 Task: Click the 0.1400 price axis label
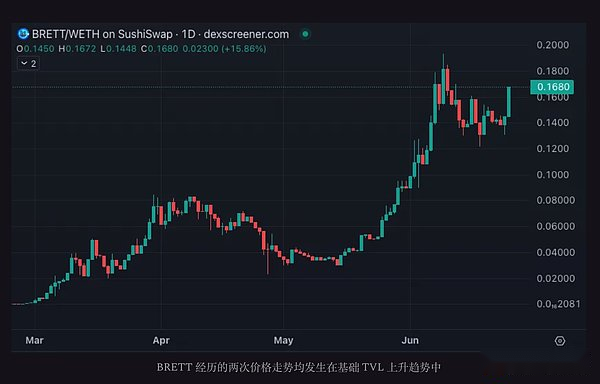tap(553, 123)
